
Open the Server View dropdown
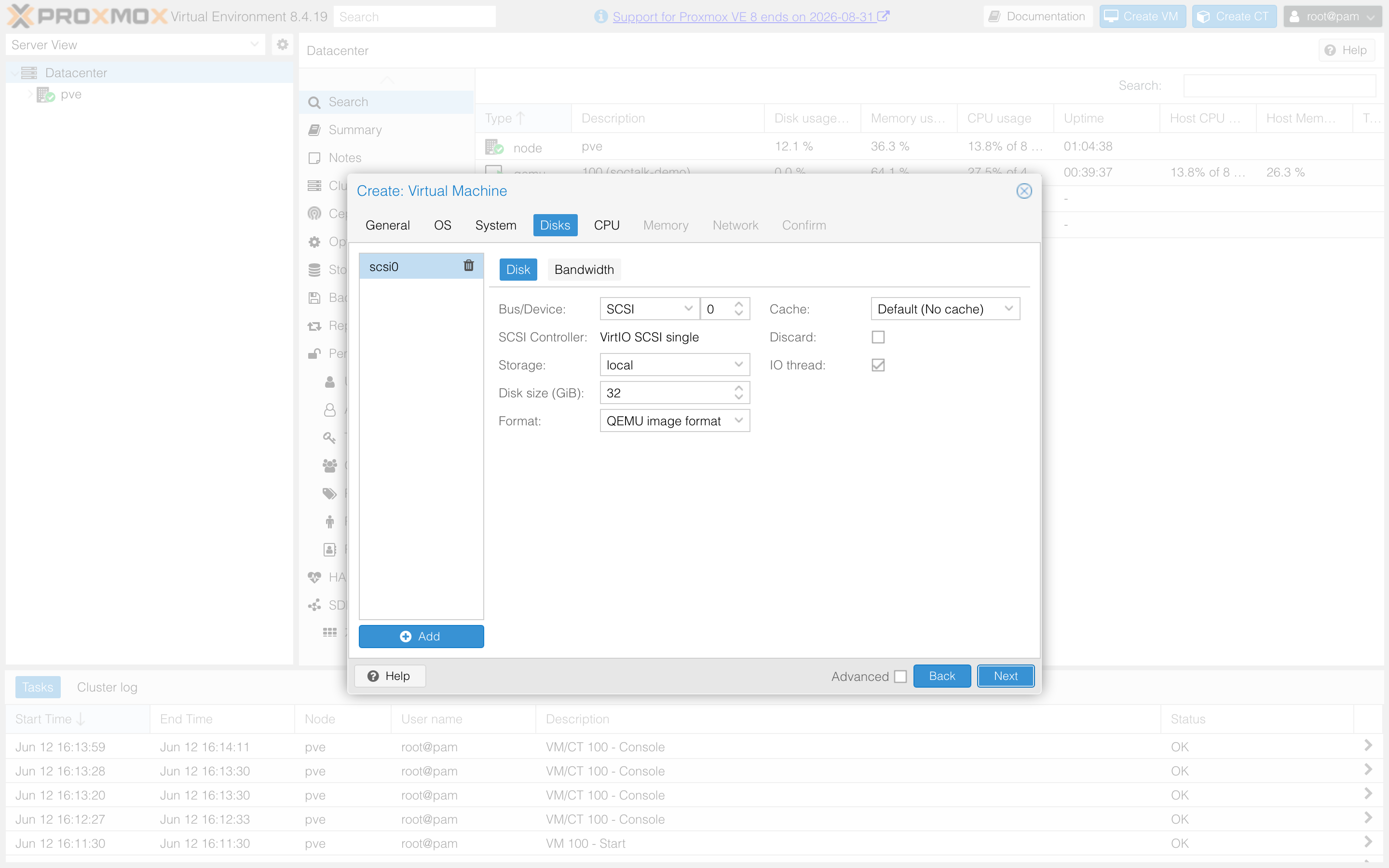(x=255, y=44)
